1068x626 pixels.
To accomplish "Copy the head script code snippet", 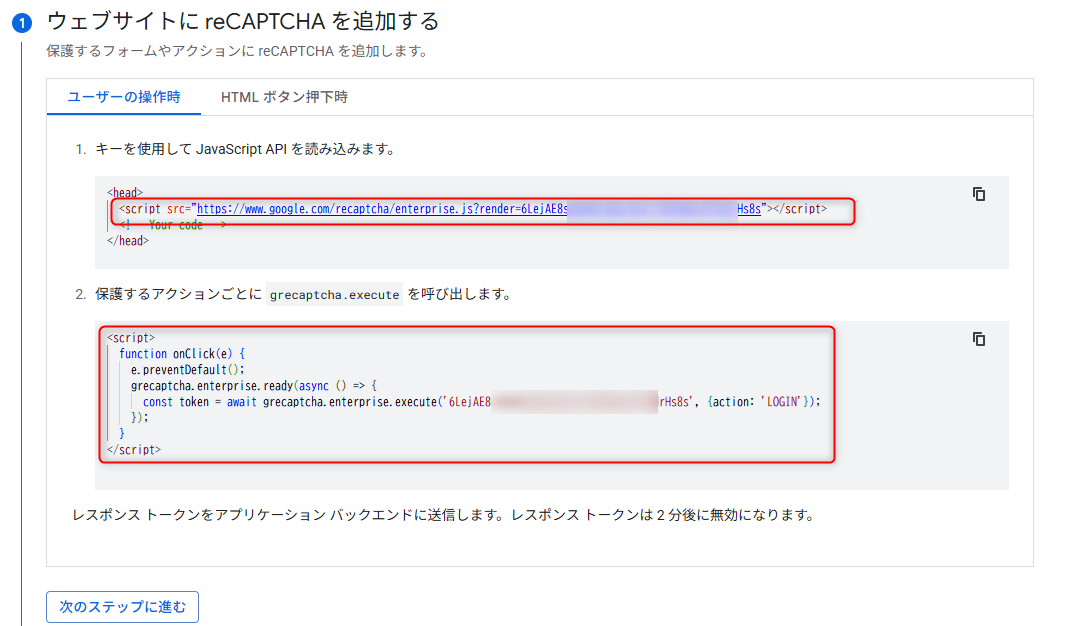I will [979, 194].
